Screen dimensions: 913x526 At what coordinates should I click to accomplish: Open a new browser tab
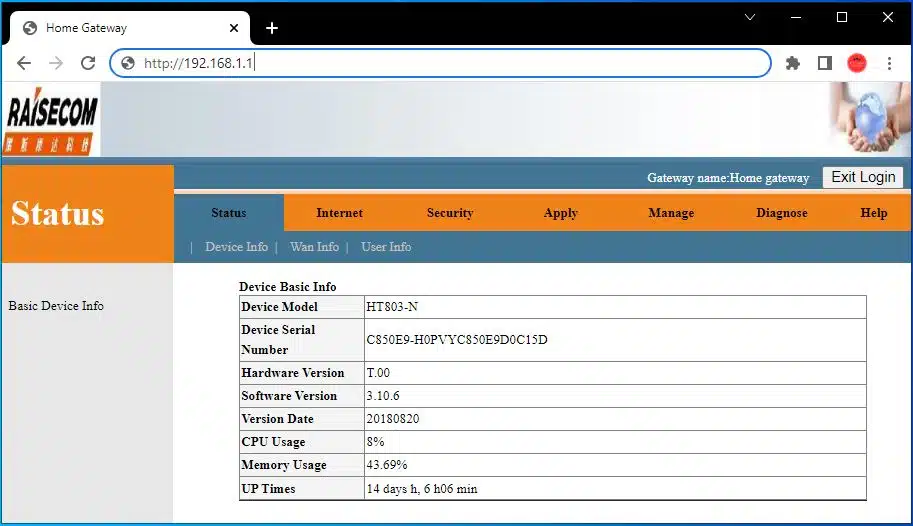[x=272, y=28]
